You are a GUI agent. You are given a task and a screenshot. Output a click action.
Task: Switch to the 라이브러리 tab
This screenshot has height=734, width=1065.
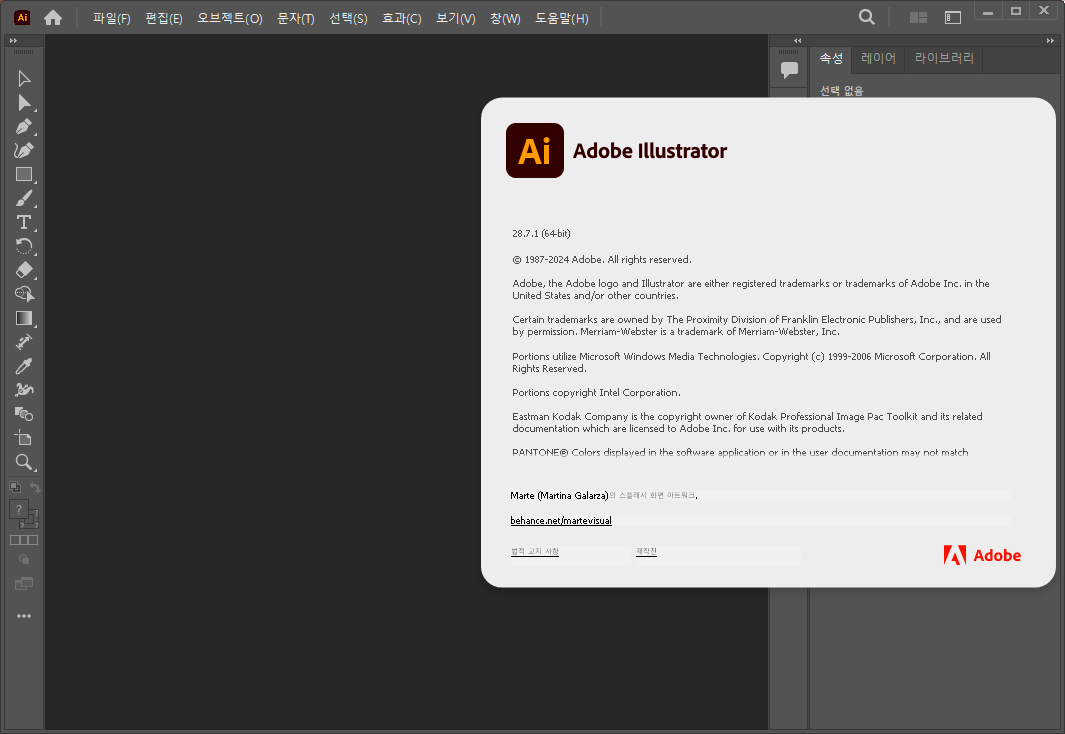[x=944, y=58]
